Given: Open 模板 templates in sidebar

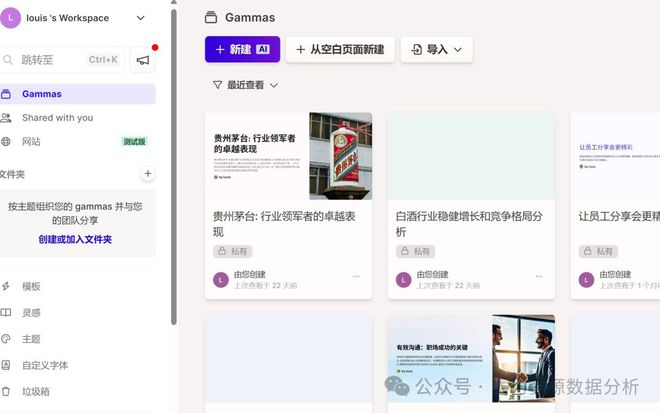Looking at the screenshot, I should click(31, 287).
